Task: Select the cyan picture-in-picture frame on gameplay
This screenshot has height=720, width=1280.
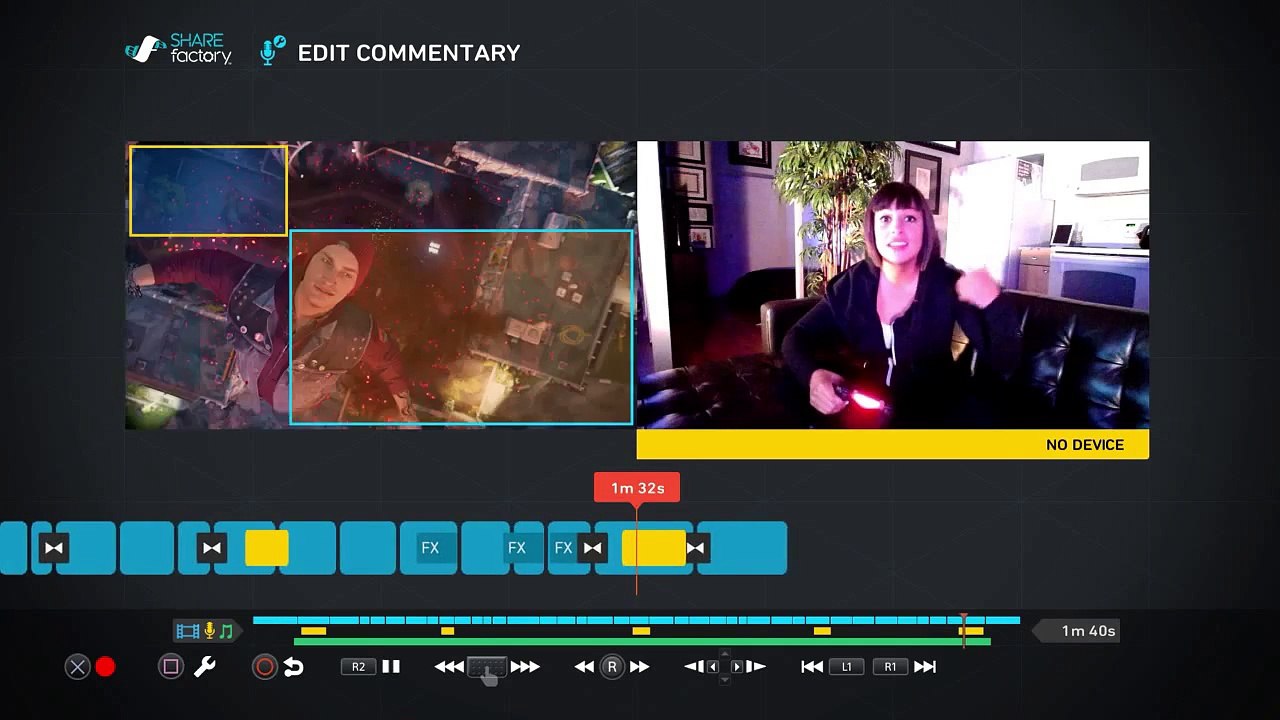Action: click(x=461, y=328)
